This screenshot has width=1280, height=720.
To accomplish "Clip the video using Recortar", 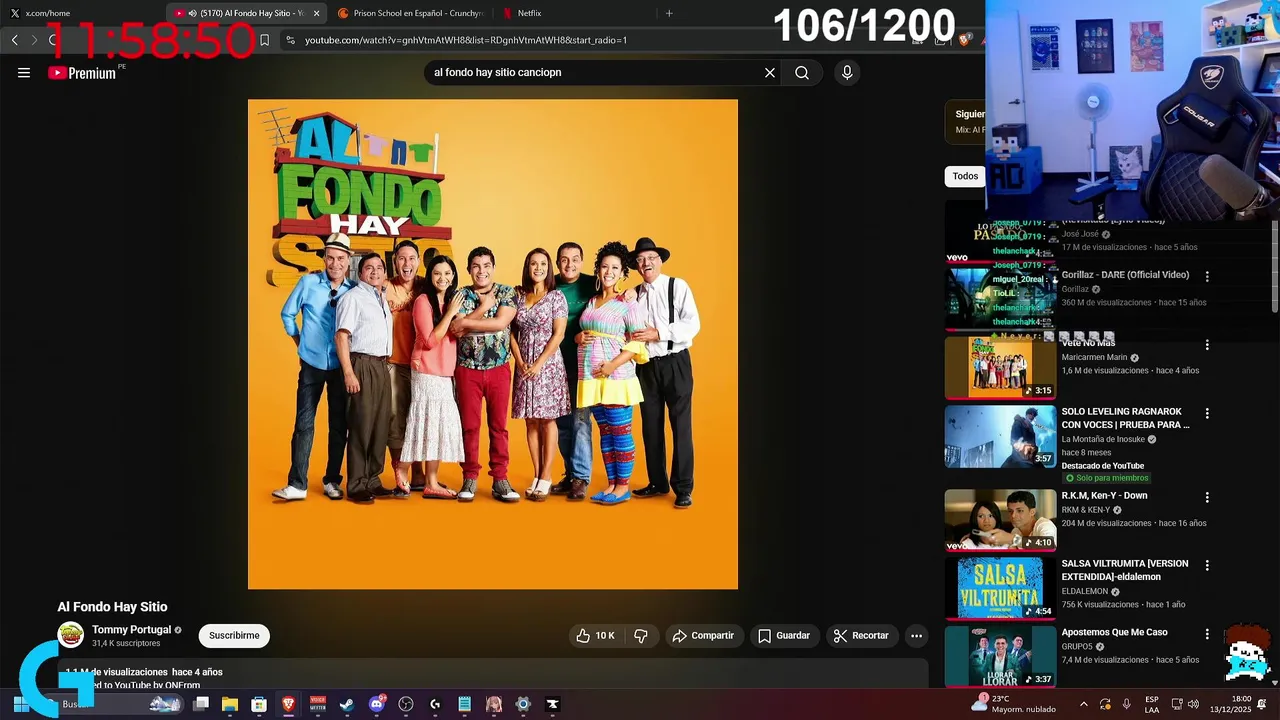I will 862,635.
